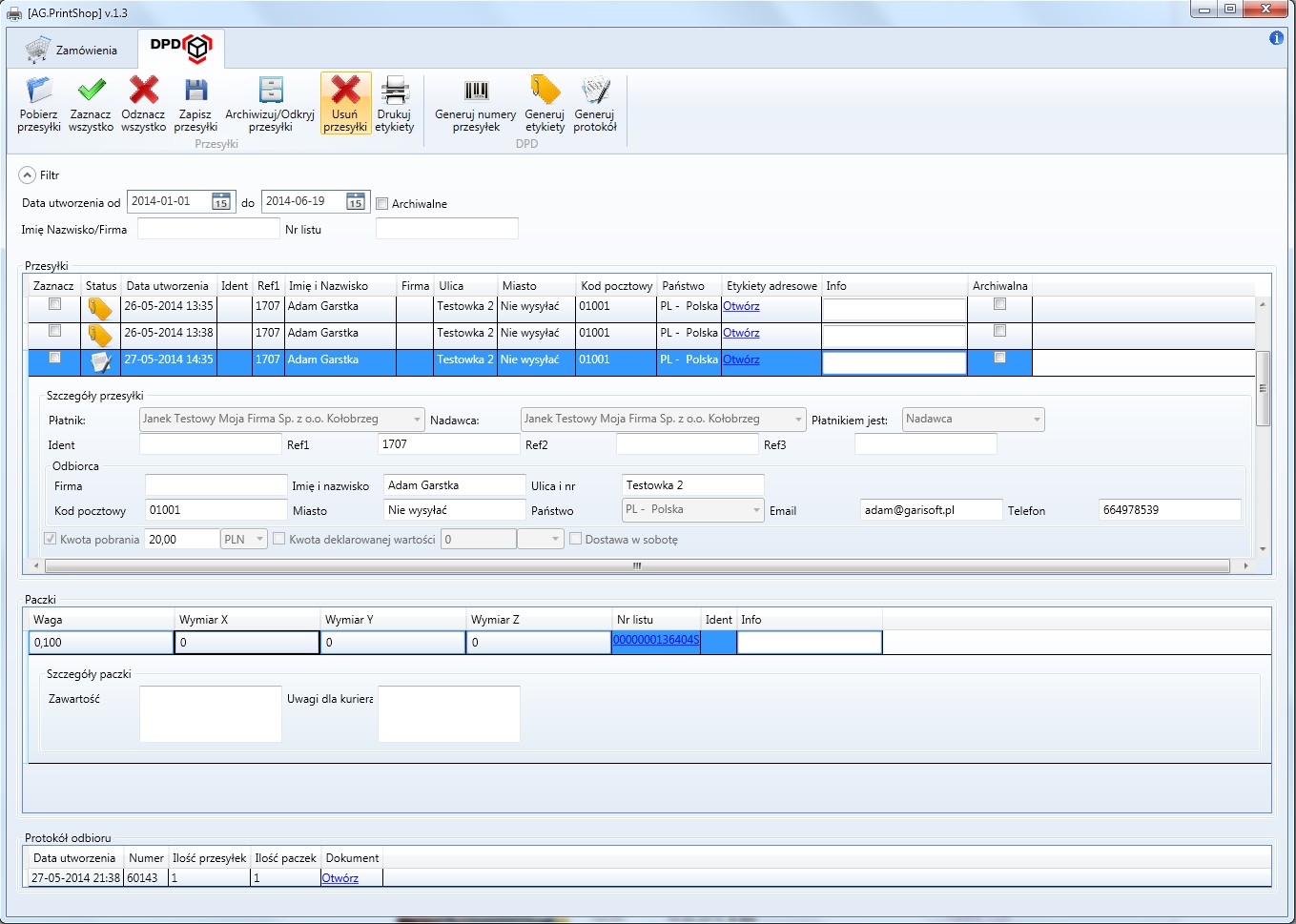1296x924 pixels.
Task: Click status tag icon of 26-05-2014 13:38 row
Action: point(99,335)
